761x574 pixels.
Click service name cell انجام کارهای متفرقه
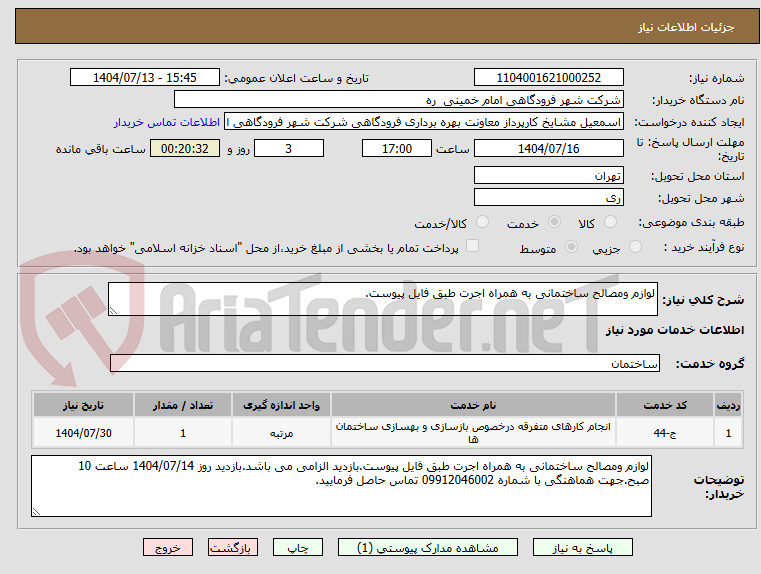pyautogui.click(x=473, y=433)
